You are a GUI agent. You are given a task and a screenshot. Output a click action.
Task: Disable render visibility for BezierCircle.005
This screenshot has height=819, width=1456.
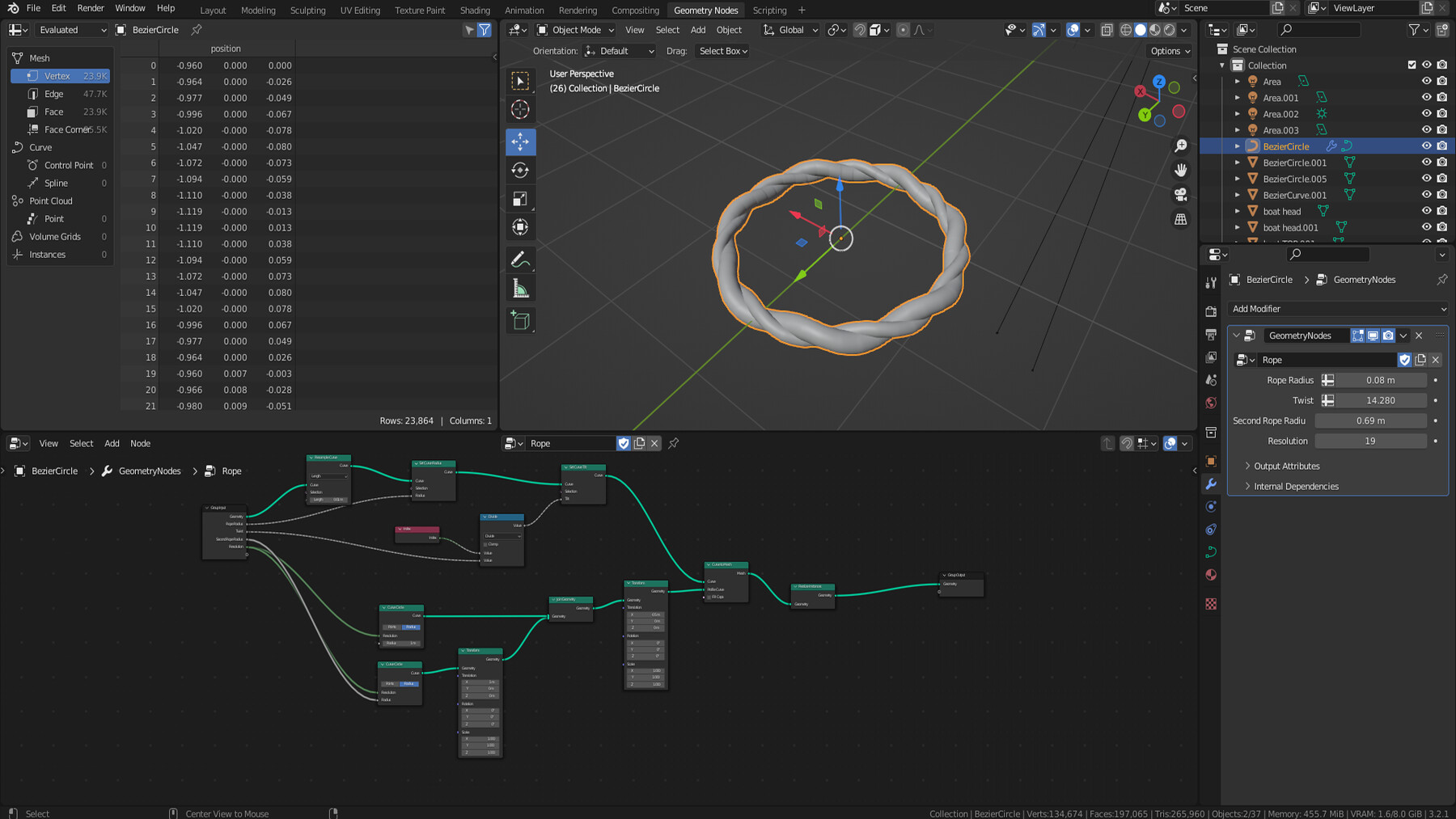(1441, 179)
